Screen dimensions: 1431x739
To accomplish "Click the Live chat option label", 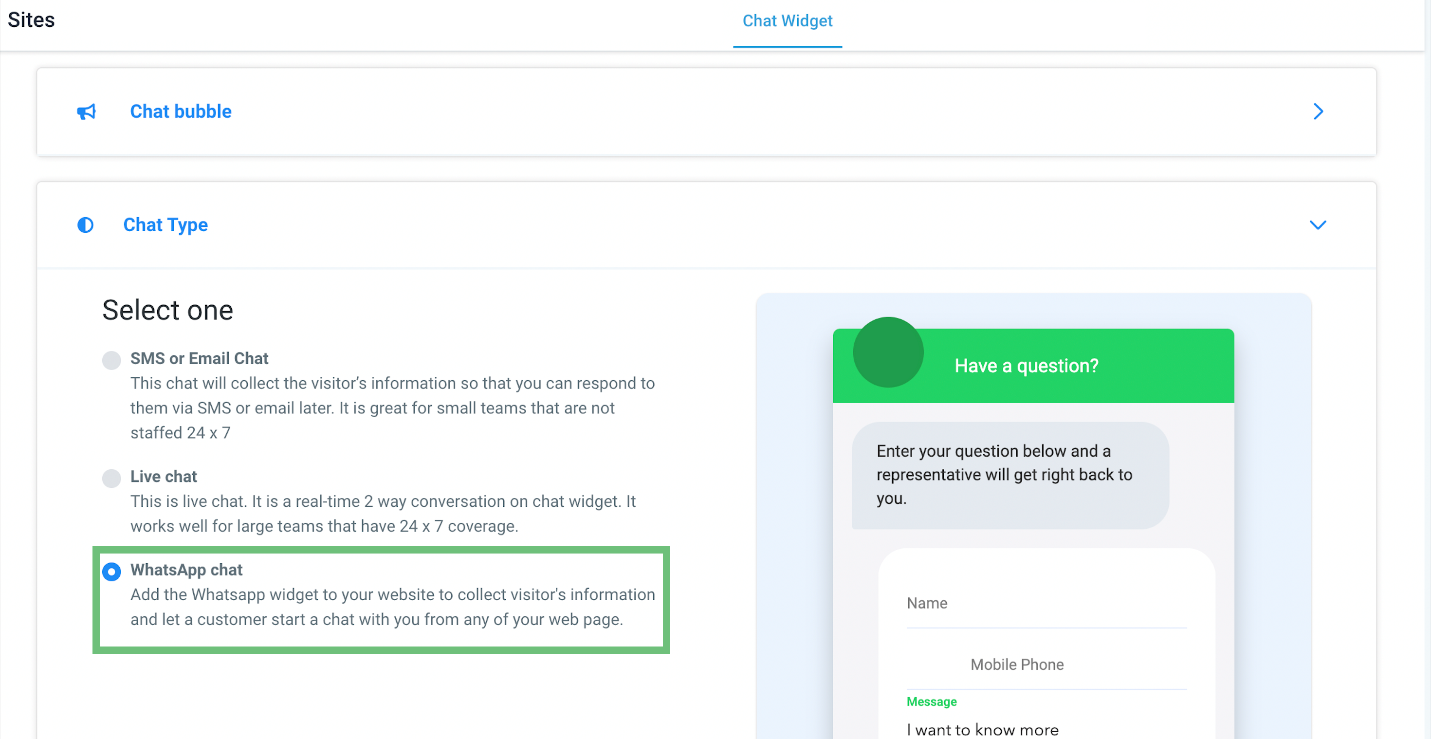I will [164, 476].
